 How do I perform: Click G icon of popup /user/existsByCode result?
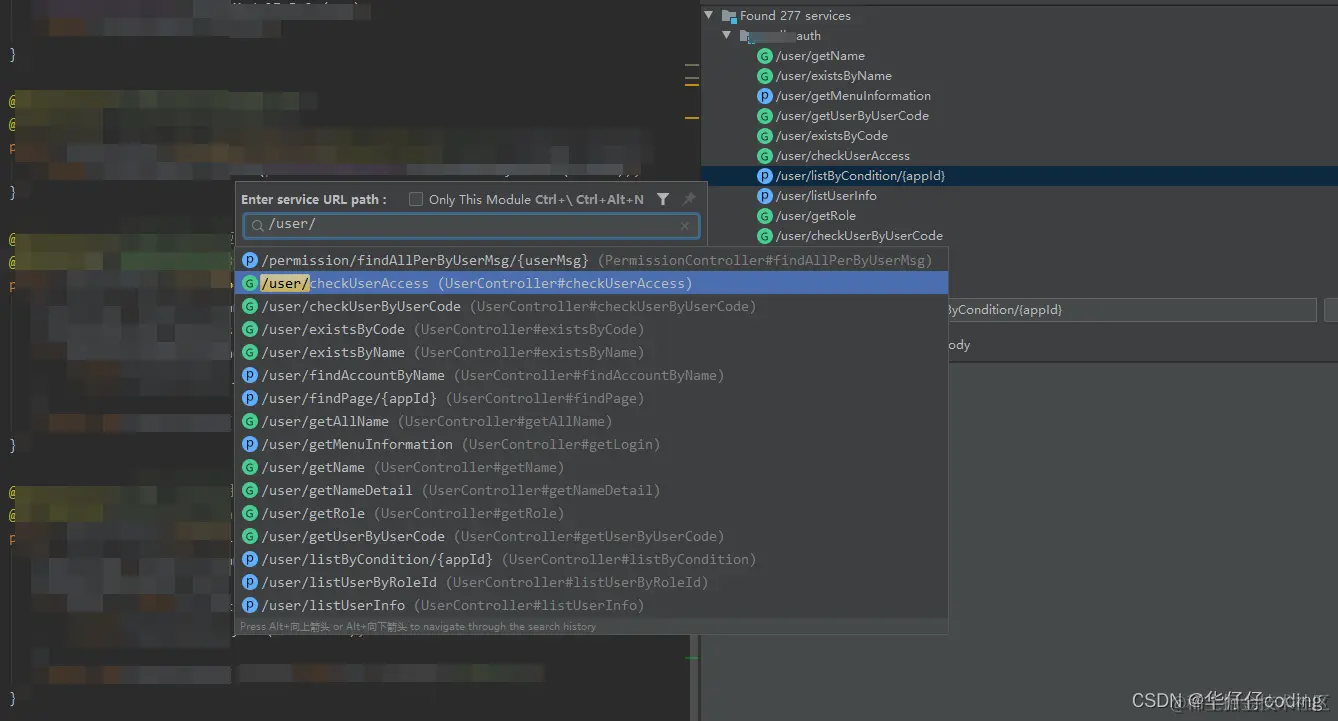251,329
